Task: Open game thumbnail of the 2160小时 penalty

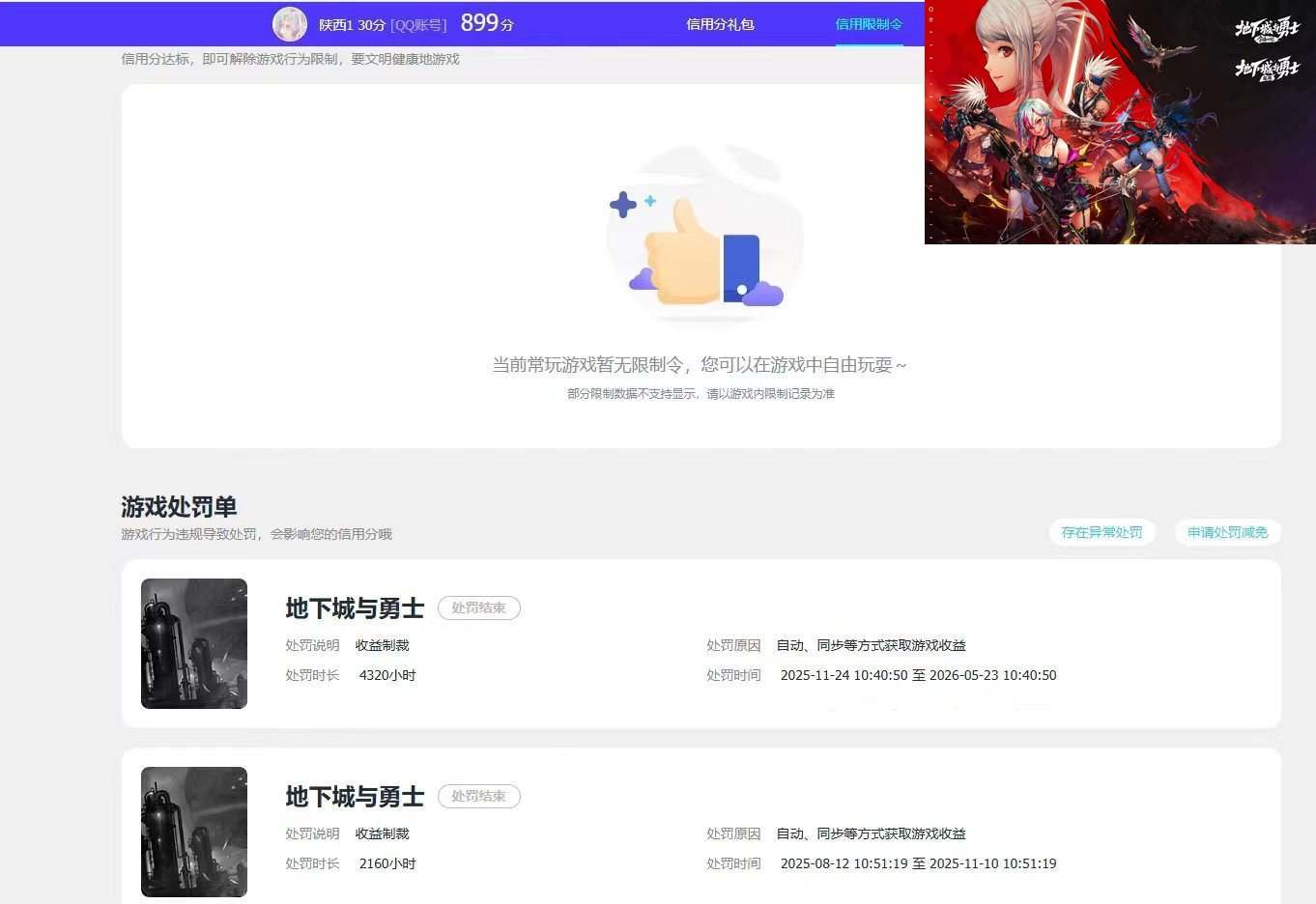Action: pyautogui.click(x=194, y=832)
